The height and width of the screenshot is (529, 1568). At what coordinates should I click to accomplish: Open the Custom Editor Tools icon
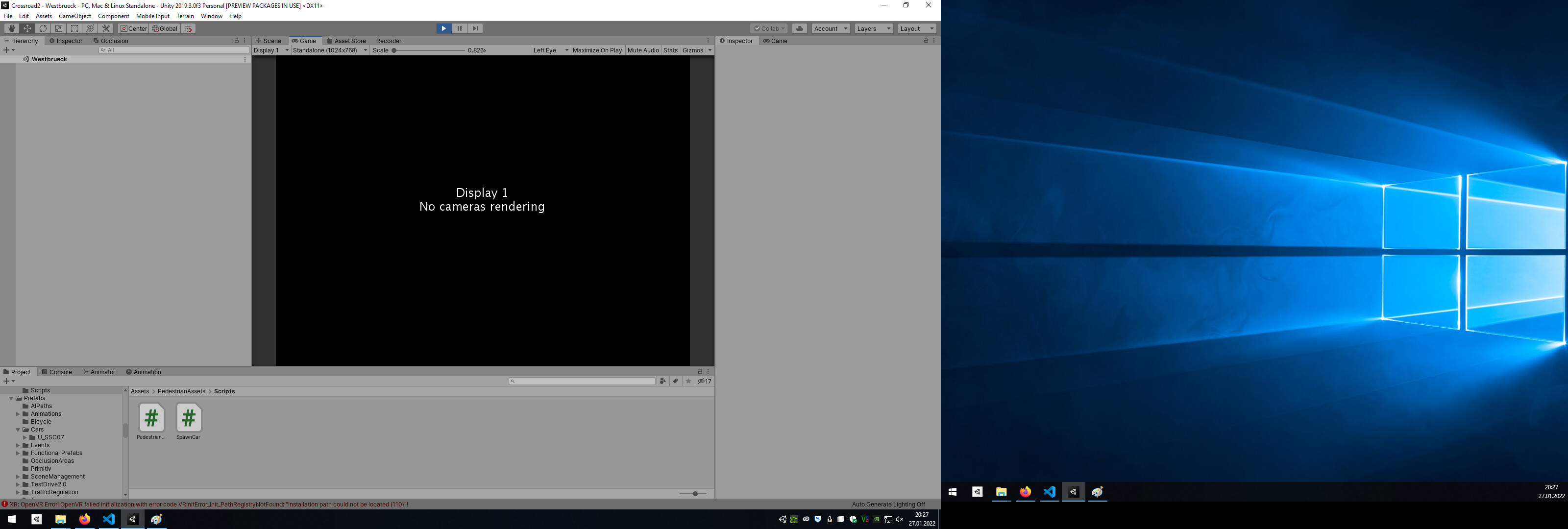tap(106, 28)
